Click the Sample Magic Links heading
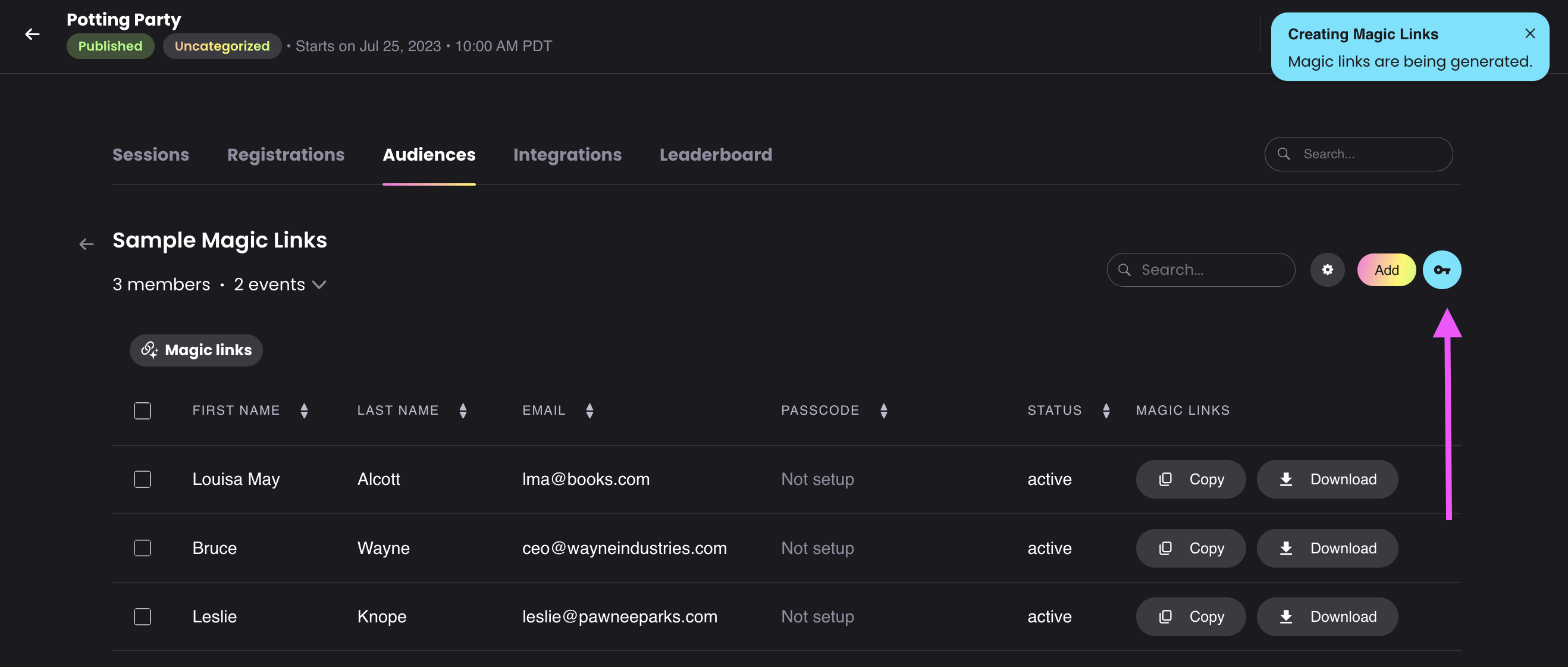 (219, 240)
